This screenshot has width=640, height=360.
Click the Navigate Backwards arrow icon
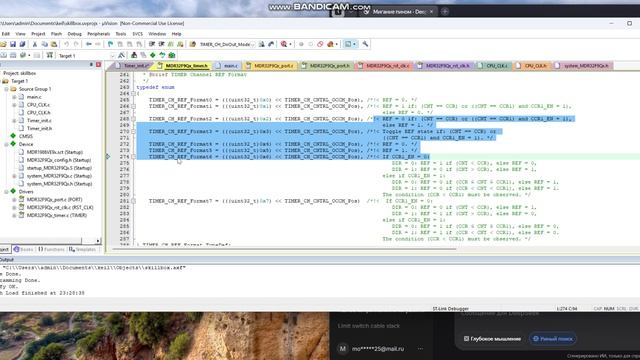pos(89,44)
